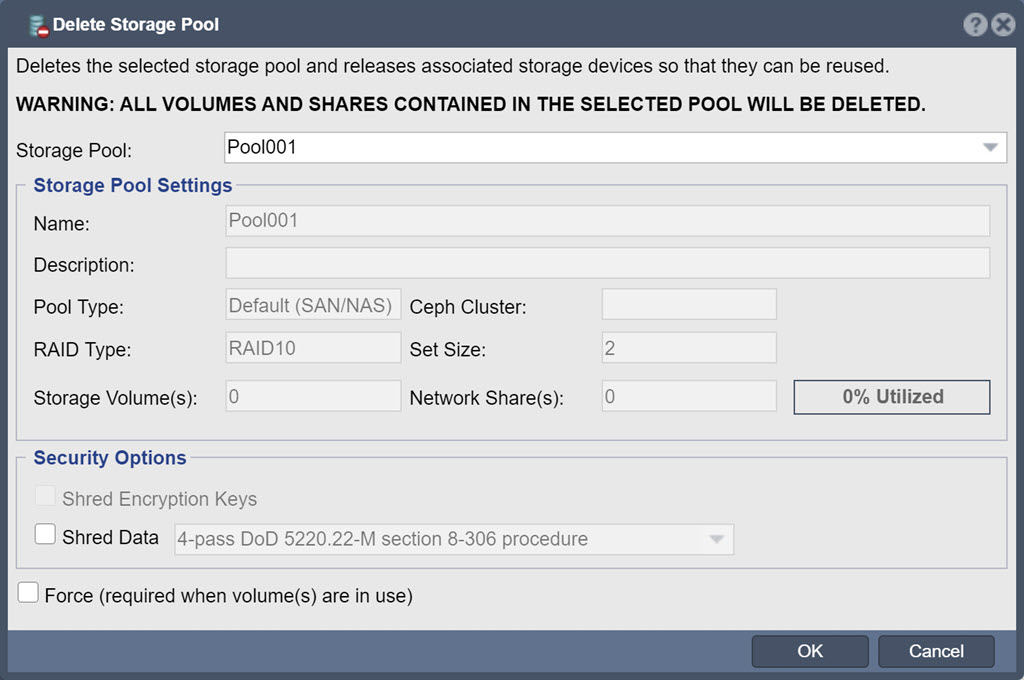Click the empty Description field
Screen dimensions: 1024x680
tap(608, 263)
